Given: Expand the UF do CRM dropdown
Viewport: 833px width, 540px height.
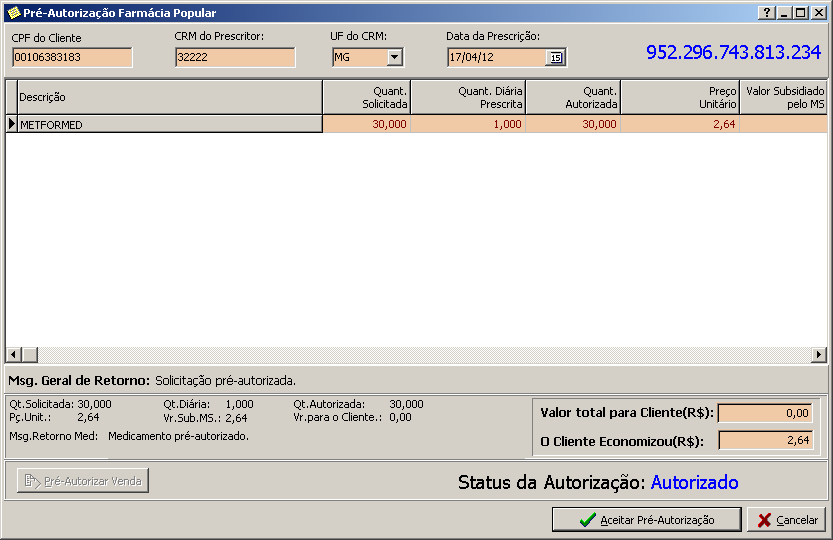Looking at the screenshot, I should [x=395, y=57].
